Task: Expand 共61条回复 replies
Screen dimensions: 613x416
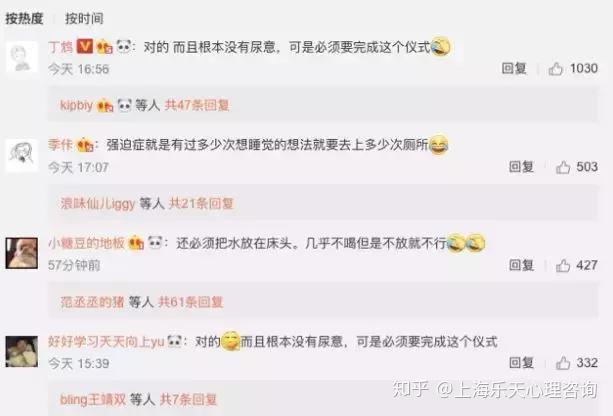Action: [190, 302]
